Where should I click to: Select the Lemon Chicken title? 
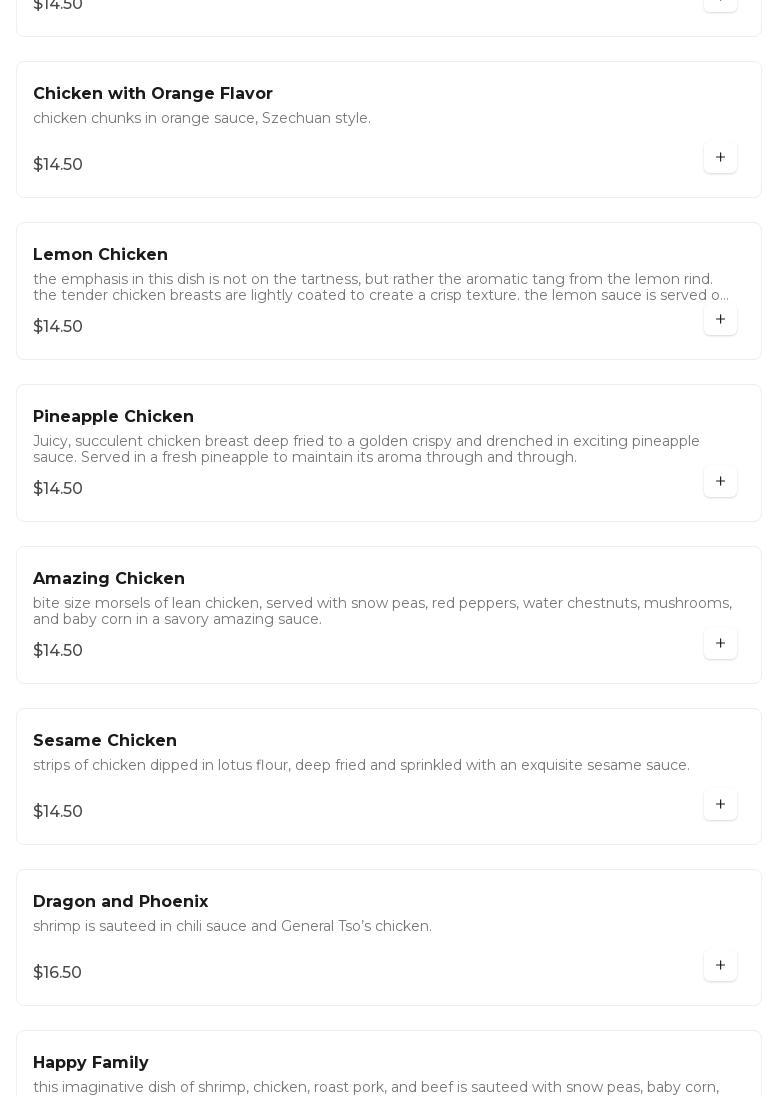tap(100, 255)
